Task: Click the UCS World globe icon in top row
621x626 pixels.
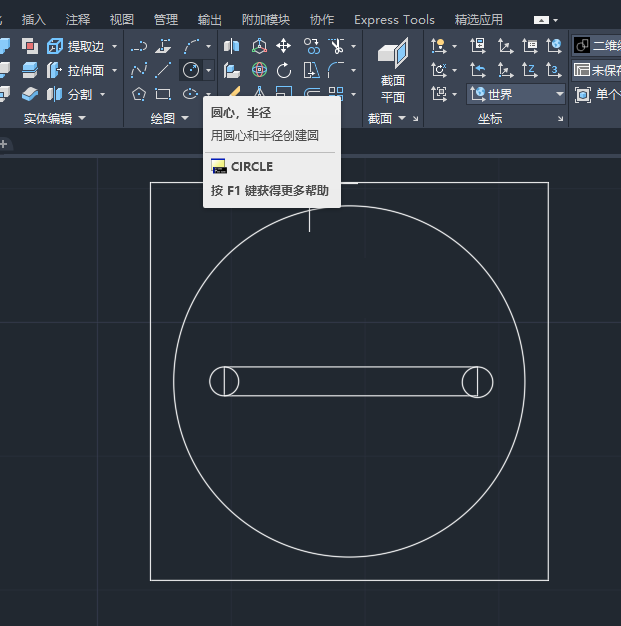Action: (x=554, y=46)
